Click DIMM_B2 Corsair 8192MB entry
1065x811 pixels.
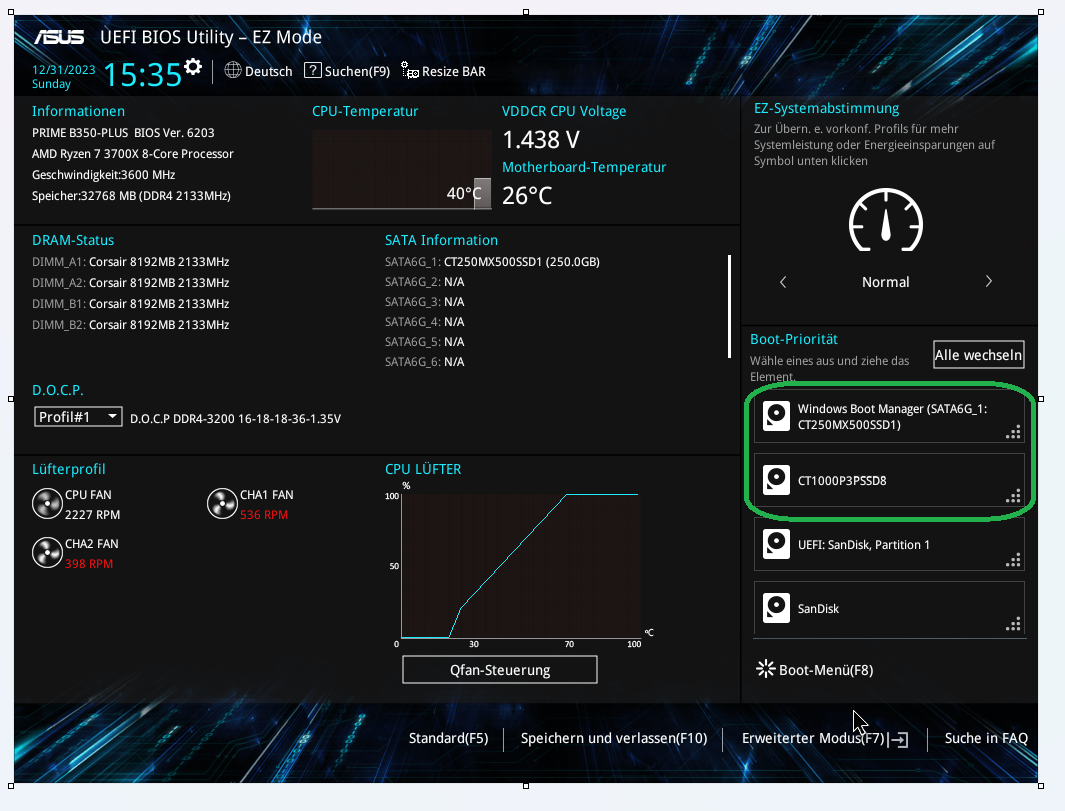130,325
